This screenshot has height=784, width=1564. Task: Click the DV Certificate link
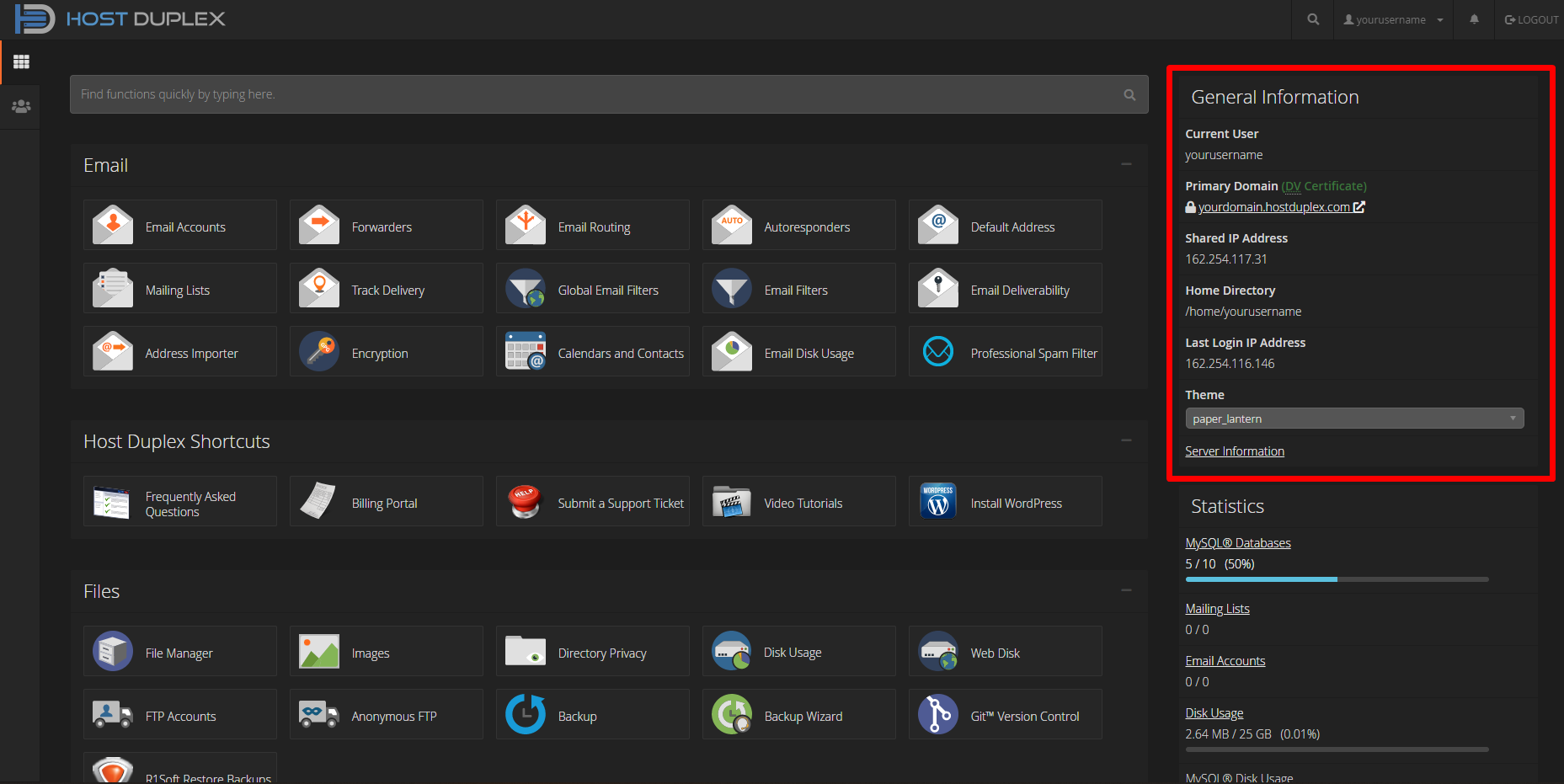pyautogui.click(x=1324, y=186)
